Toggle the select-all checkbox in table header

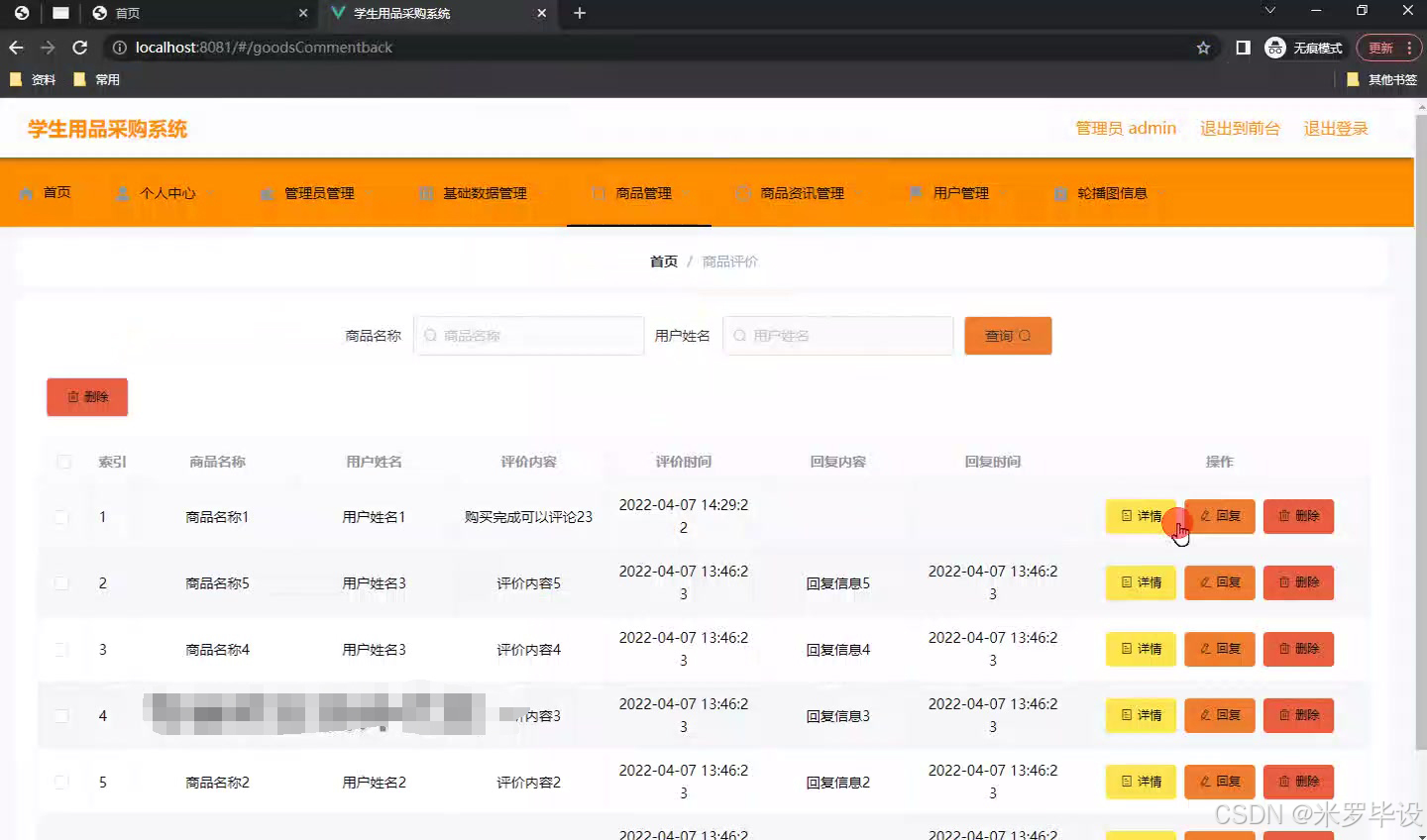pyautogui.click(x=62, y=462)
